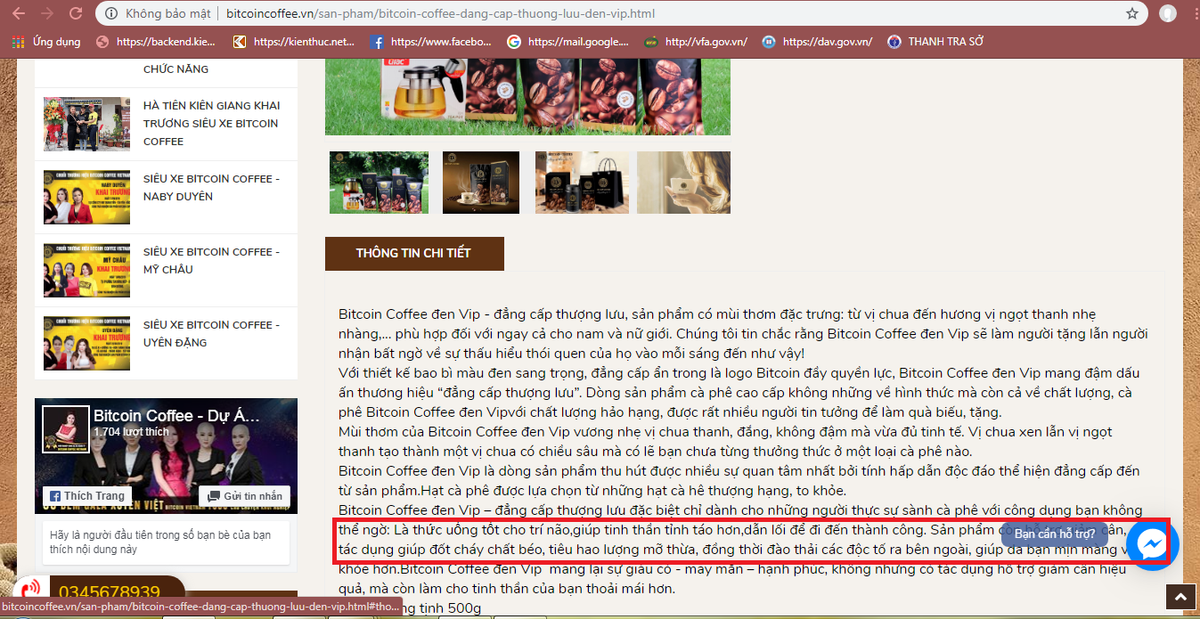Bookmark this page using the star icon
This screenshot has height=619, width=1200.
(x=1132, y=14)
